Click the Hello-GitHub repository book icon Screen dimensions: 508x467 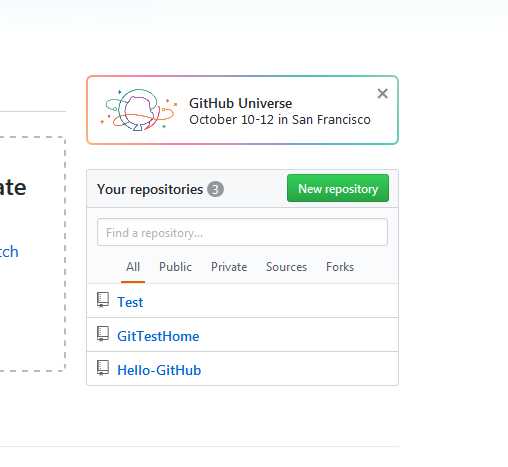(x=103, y=368)
